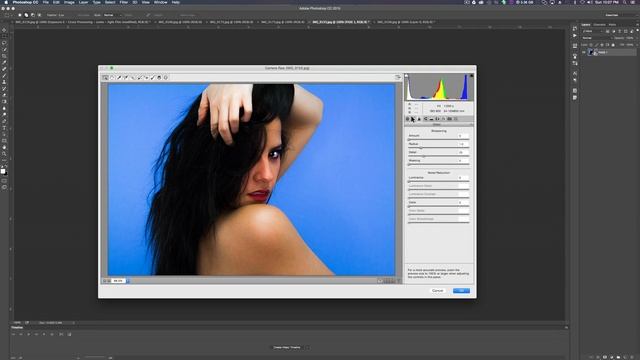Open the File menu
The width and height of the screenshot is (640, 360).
(x=46, y=2)
